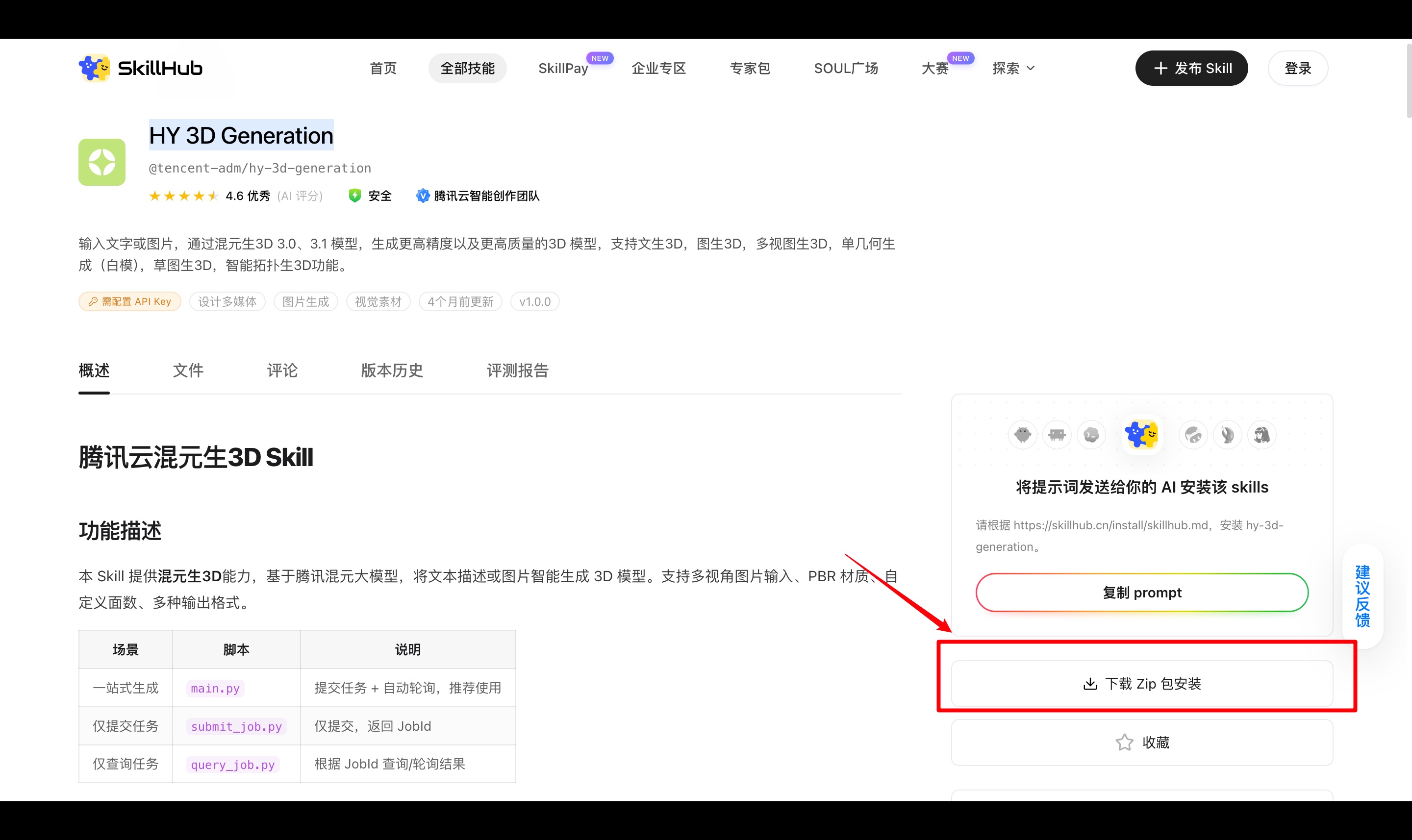Open SOUL广场 in the navigation
1412x840 pixels.
coord(846,69)
